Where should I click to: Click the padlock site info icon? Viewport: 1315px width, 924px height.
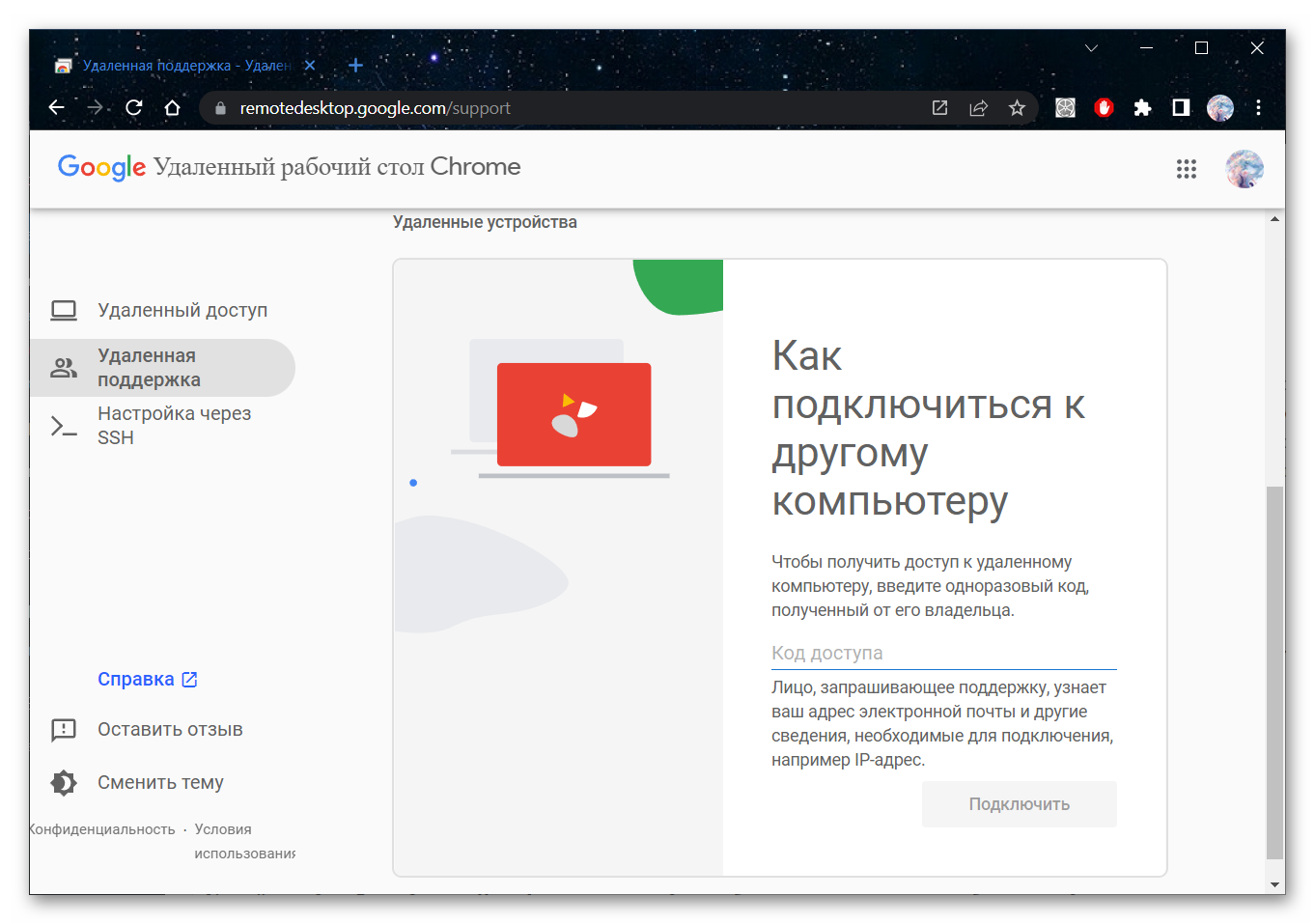coord(220,108)
